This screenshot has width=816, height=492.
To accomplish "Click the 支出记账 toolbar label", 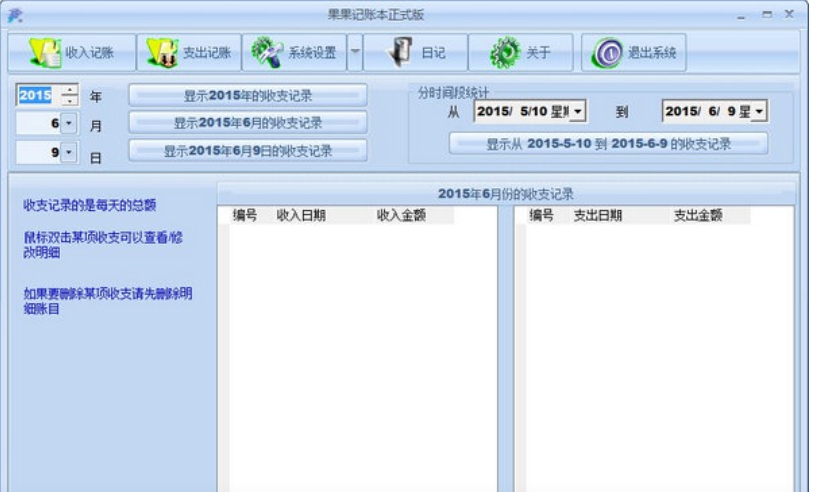I will pos(207,53).
